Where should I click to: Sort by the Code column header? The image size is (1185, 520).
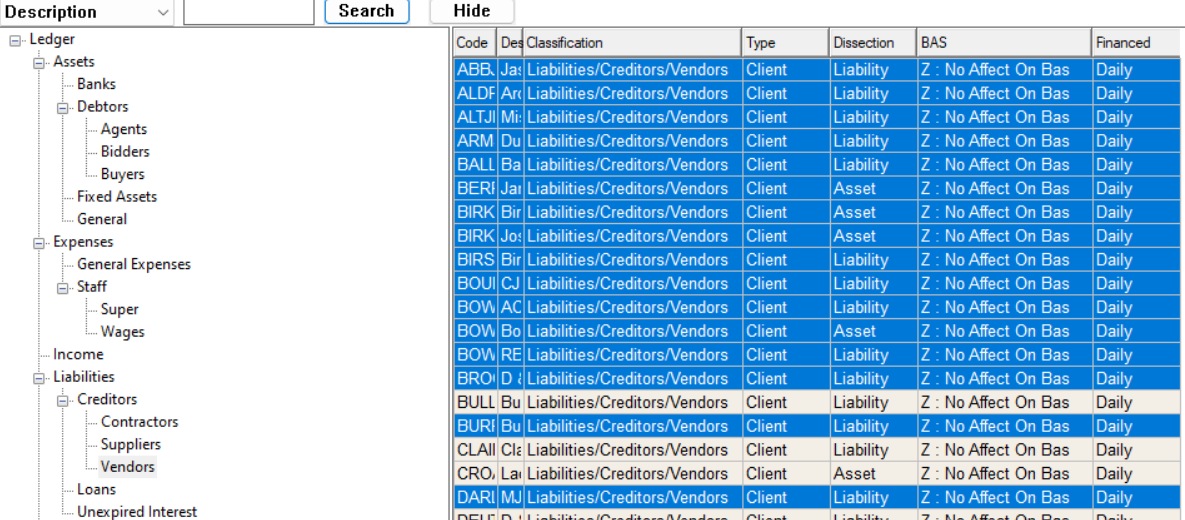pyautogui.click(x=475, y=43)
